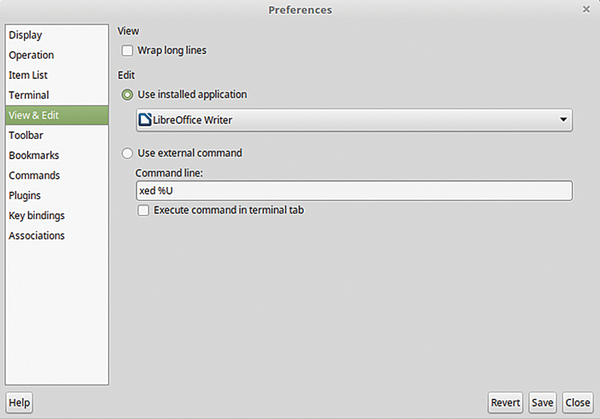Open the installed application dropdown arrow

click(563, 120)
